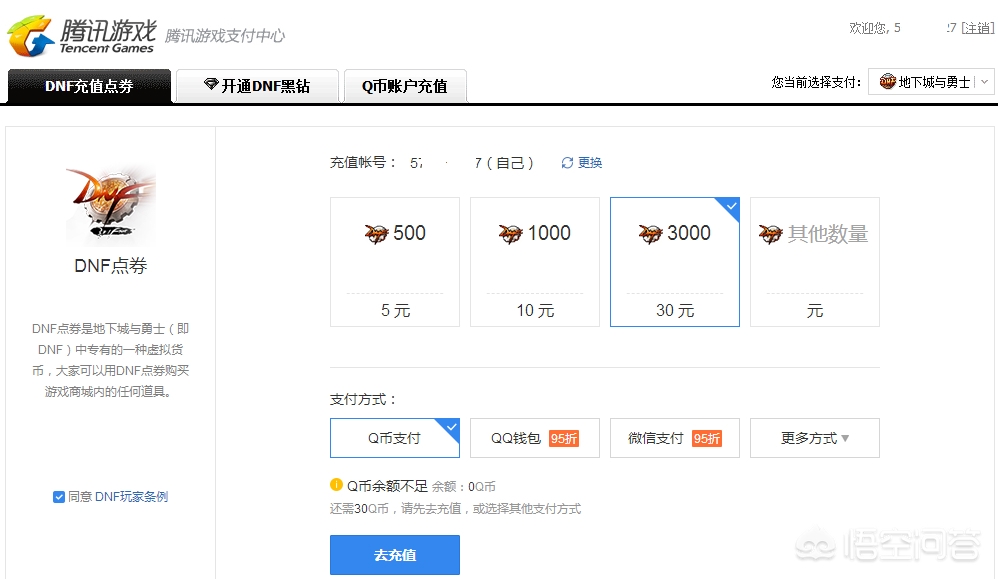Click the coupon icon on the 500 card
This screenshot has height=579, width=998.
[376, 234]
